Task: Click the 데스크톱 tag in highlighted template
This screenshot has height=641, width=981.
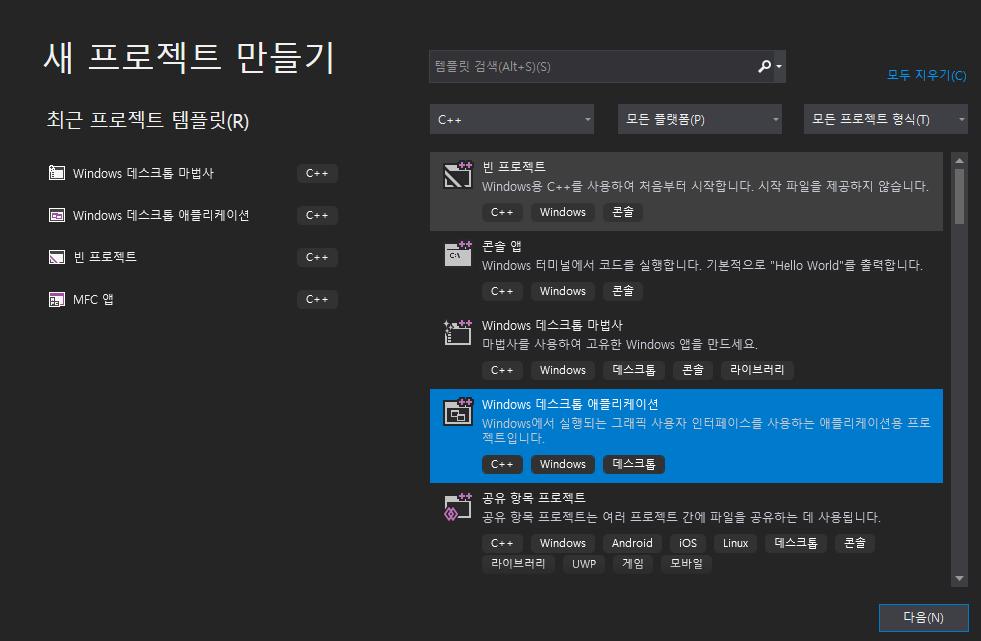Action: click(634, 464)
